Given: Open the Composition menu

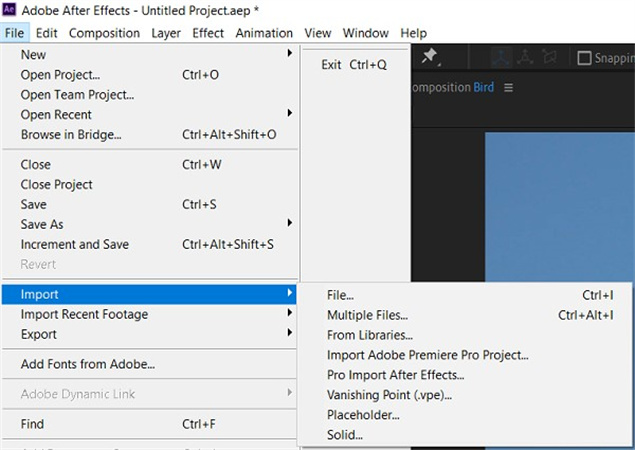Looking at the screenshot, I should [x=104, y=33].
